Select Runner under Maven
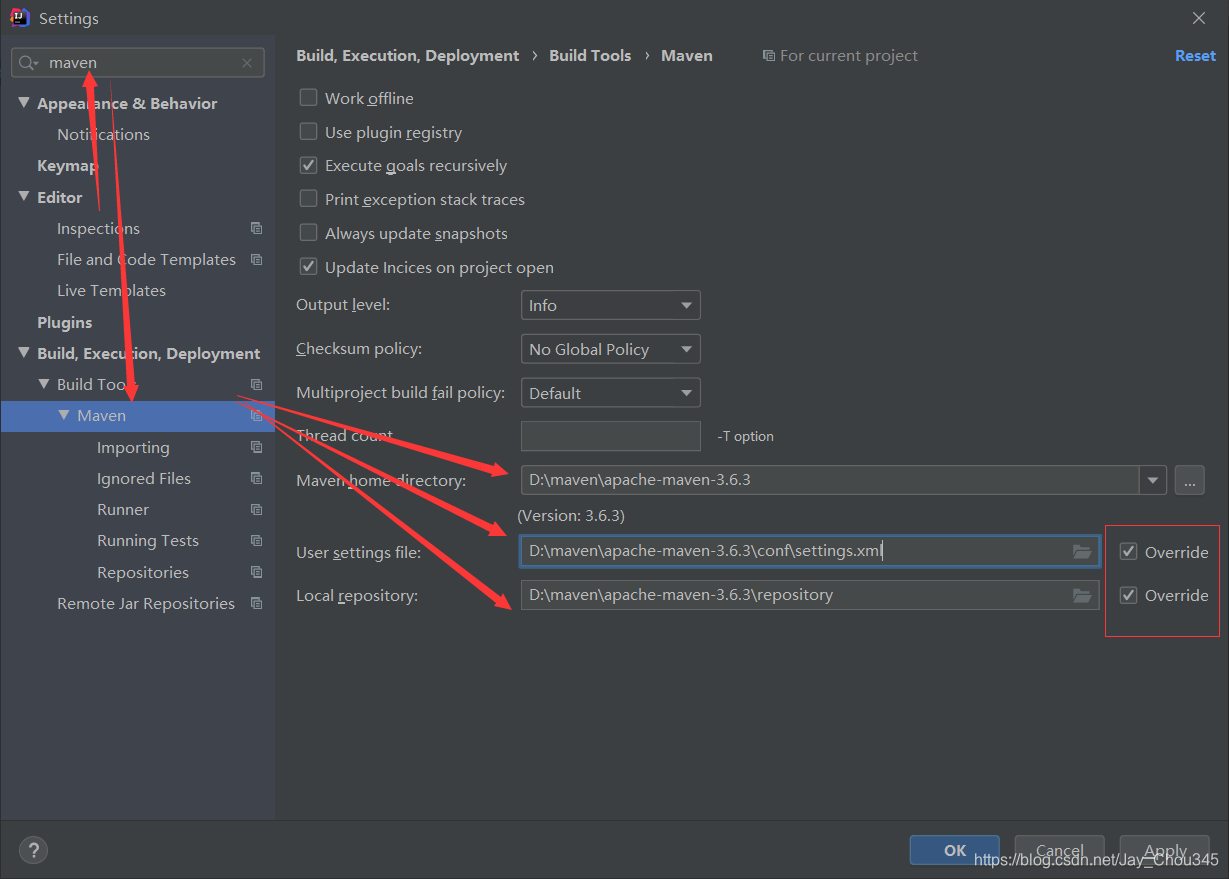This screenshot has height=879, width=1229. point(123,509)
